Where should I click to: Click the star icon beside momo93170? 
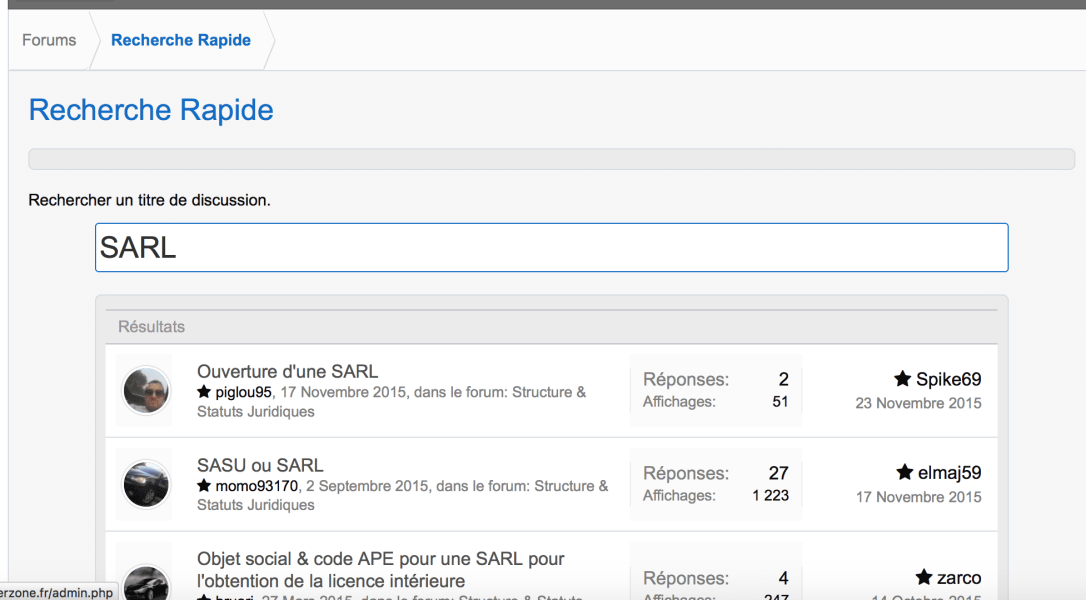coord(204,486)
